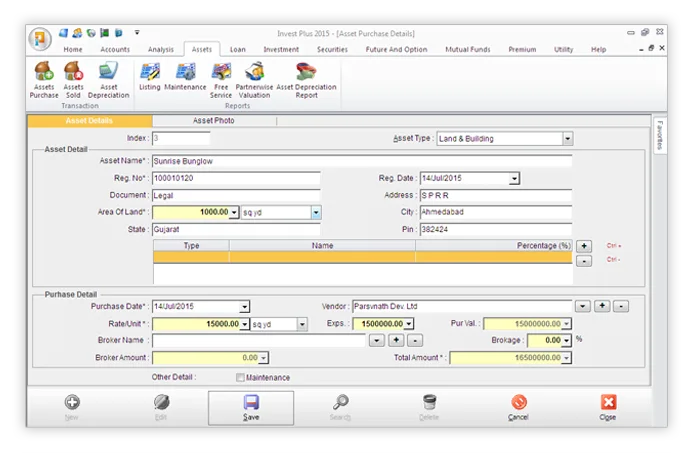Remove the vendor with minus button

point(621,306)
